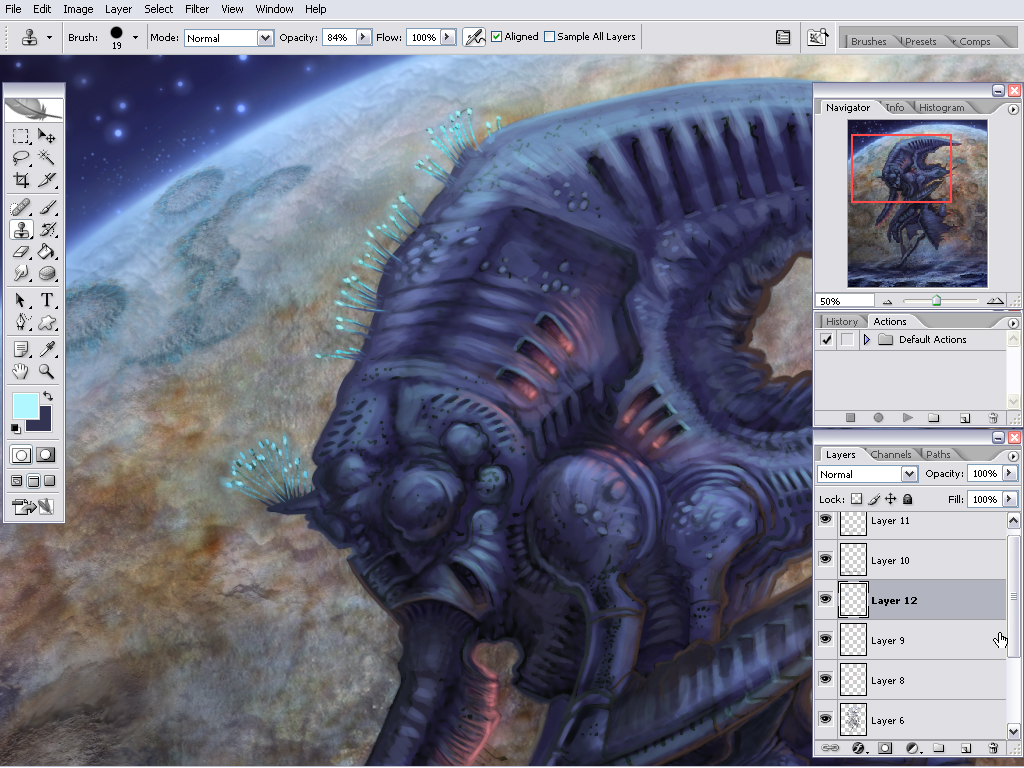This screenshot has width=1024, height=768.
Task: Open the Flow slider arrow
Action: click(x=447, y=37)
